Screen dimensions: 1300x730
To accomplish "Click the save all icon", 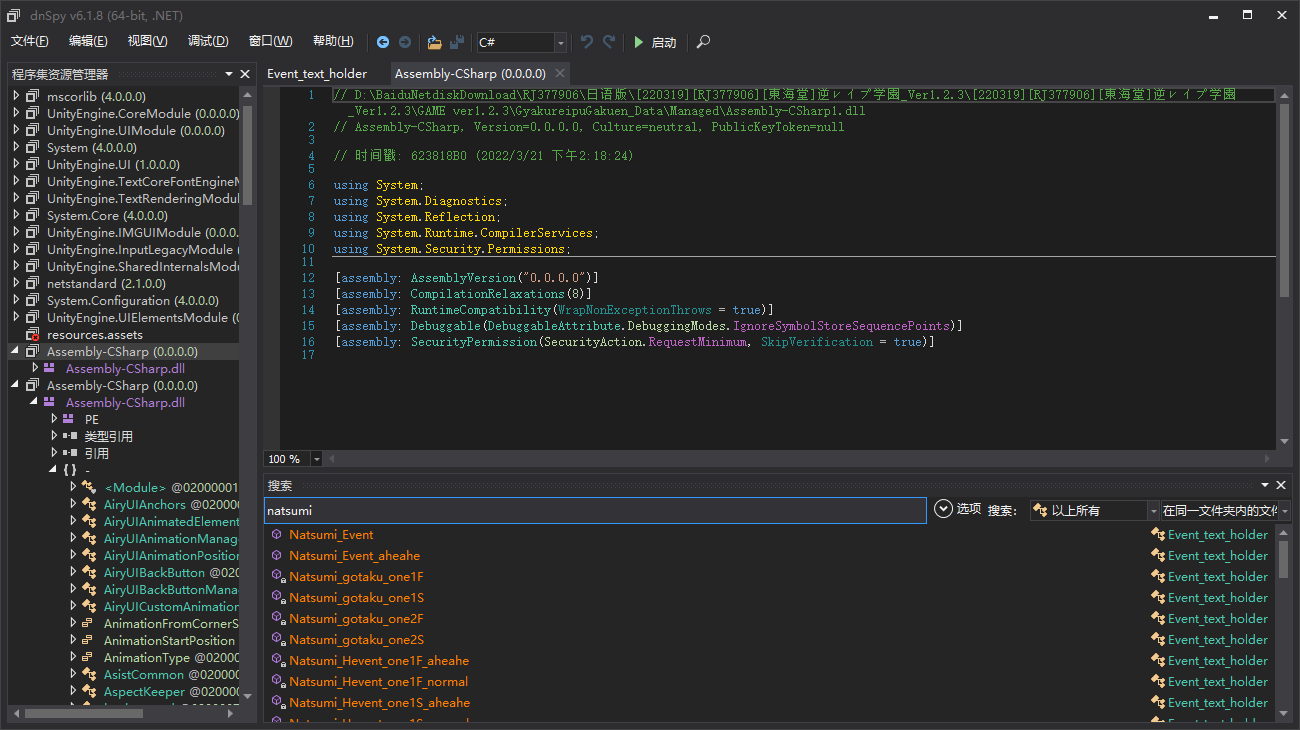I will (x=457, y=42).
